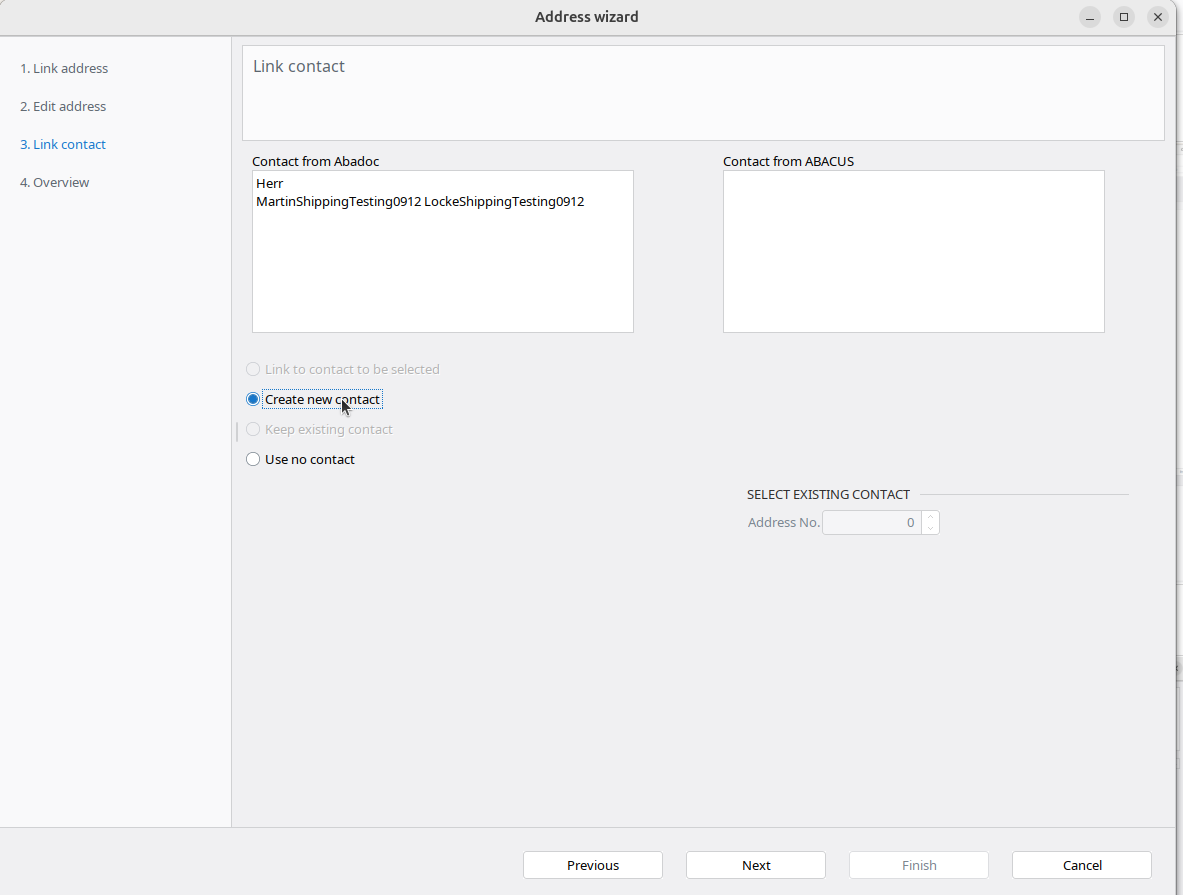1183x895 pixels.
Task: Select Keep existing contact radio button
Action: 253,430
